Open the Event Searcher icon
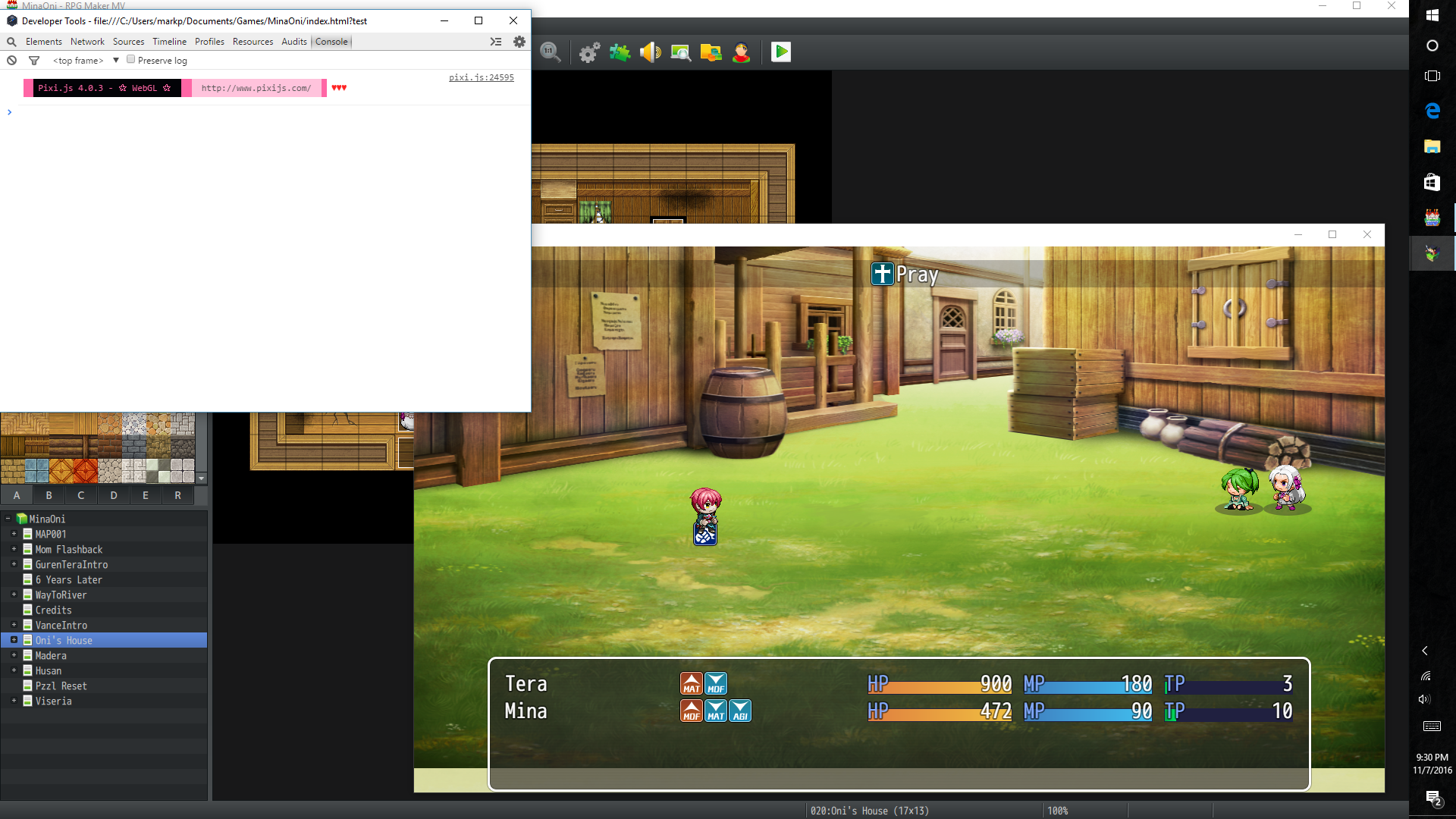1456x819 pixels. click(x=681, y=52)
